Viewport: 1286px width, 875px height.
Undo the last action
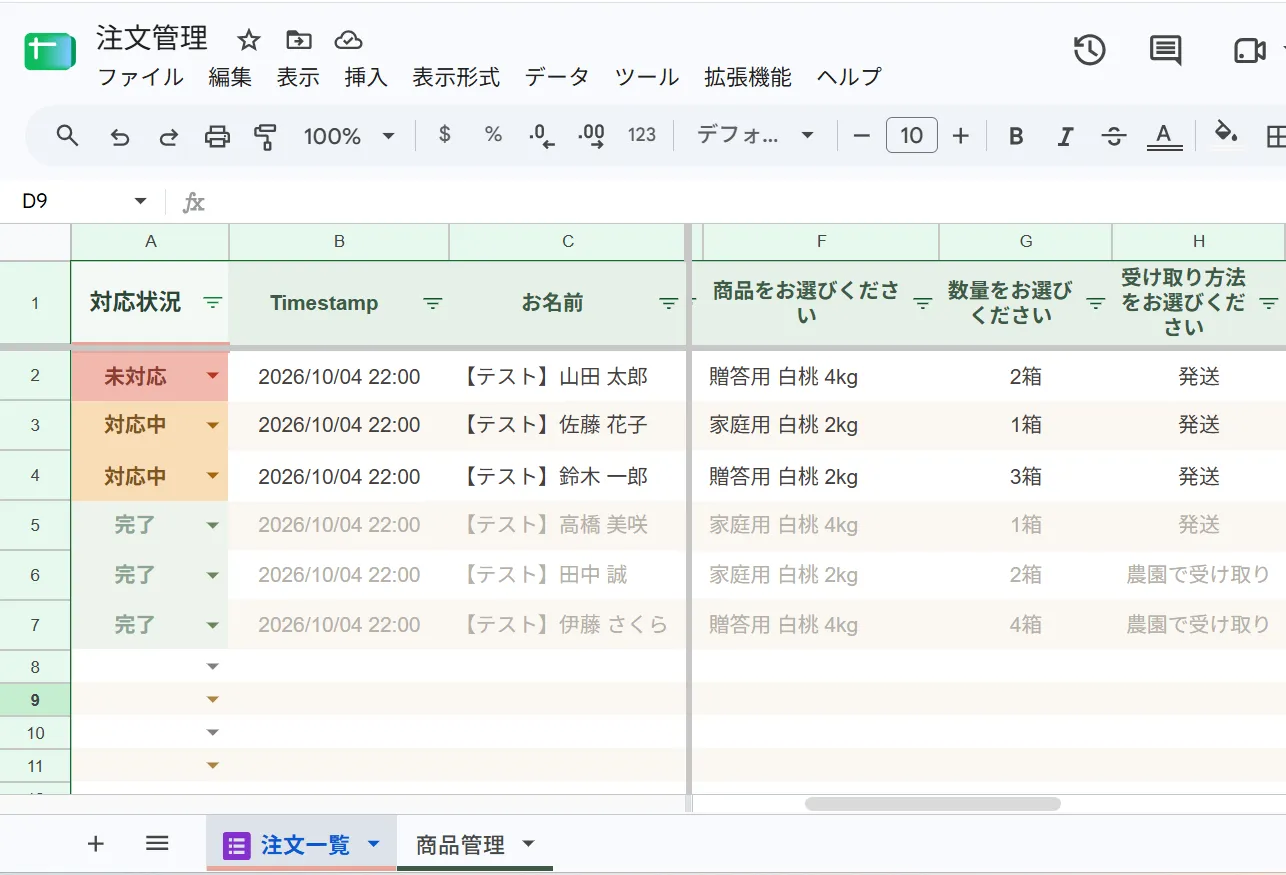[120, 137]
